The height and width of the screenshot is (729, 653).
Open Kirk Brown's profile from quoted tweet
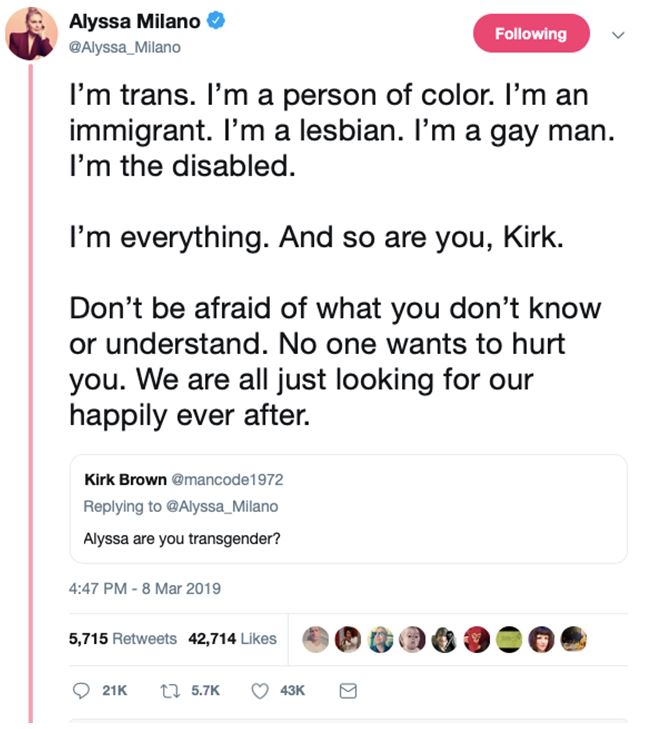click(x=125, y=479)
